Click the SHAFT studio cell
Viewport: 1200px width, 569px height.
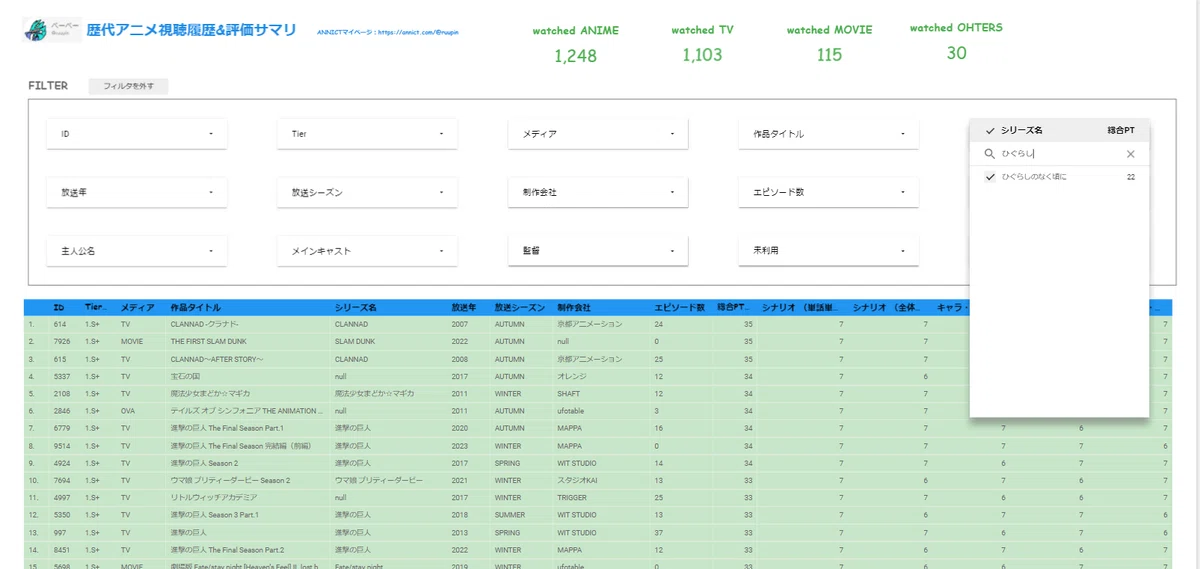(x=569, y=393)
